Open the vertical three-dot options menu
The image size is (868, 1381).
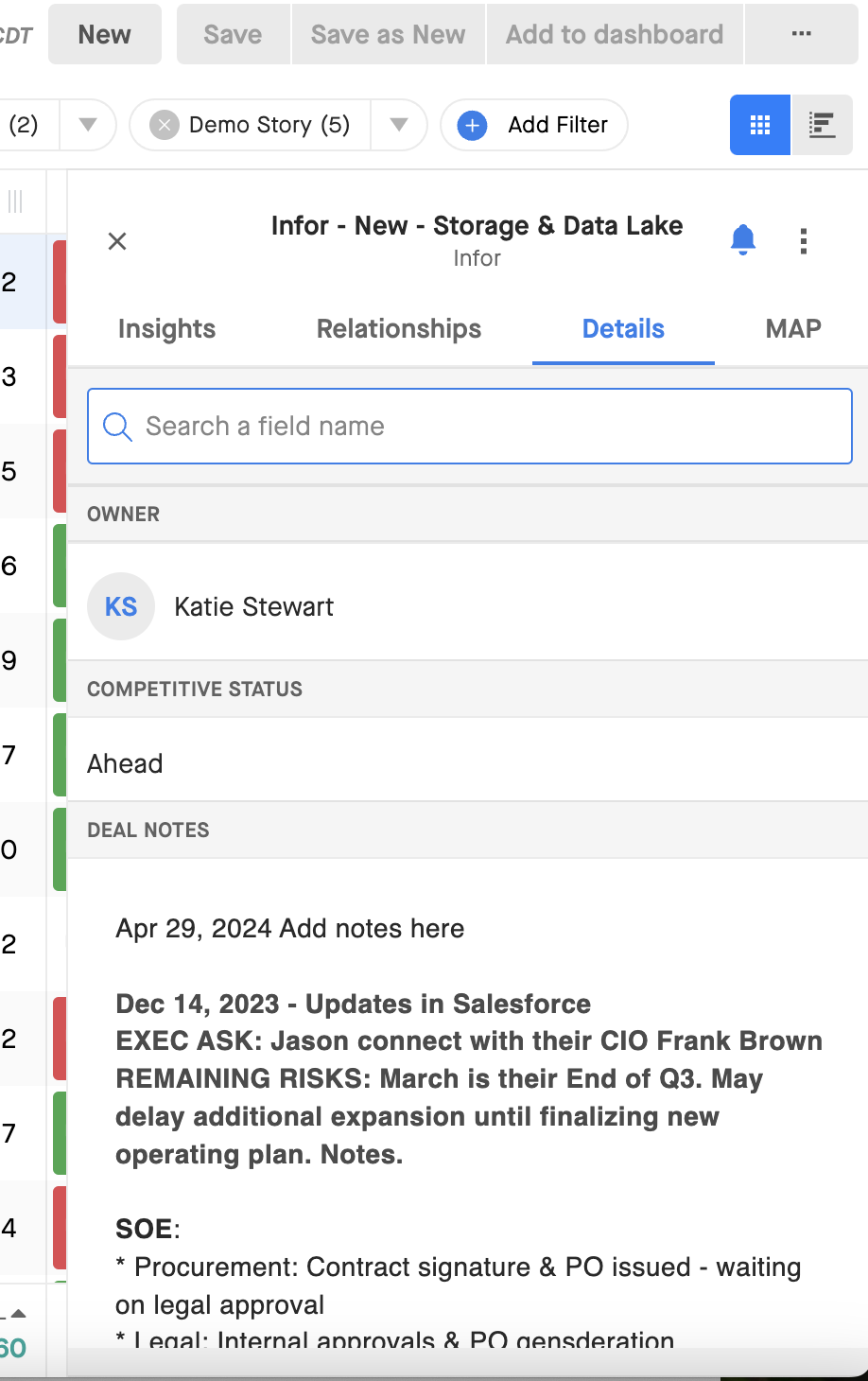click(x=804, y=241)
